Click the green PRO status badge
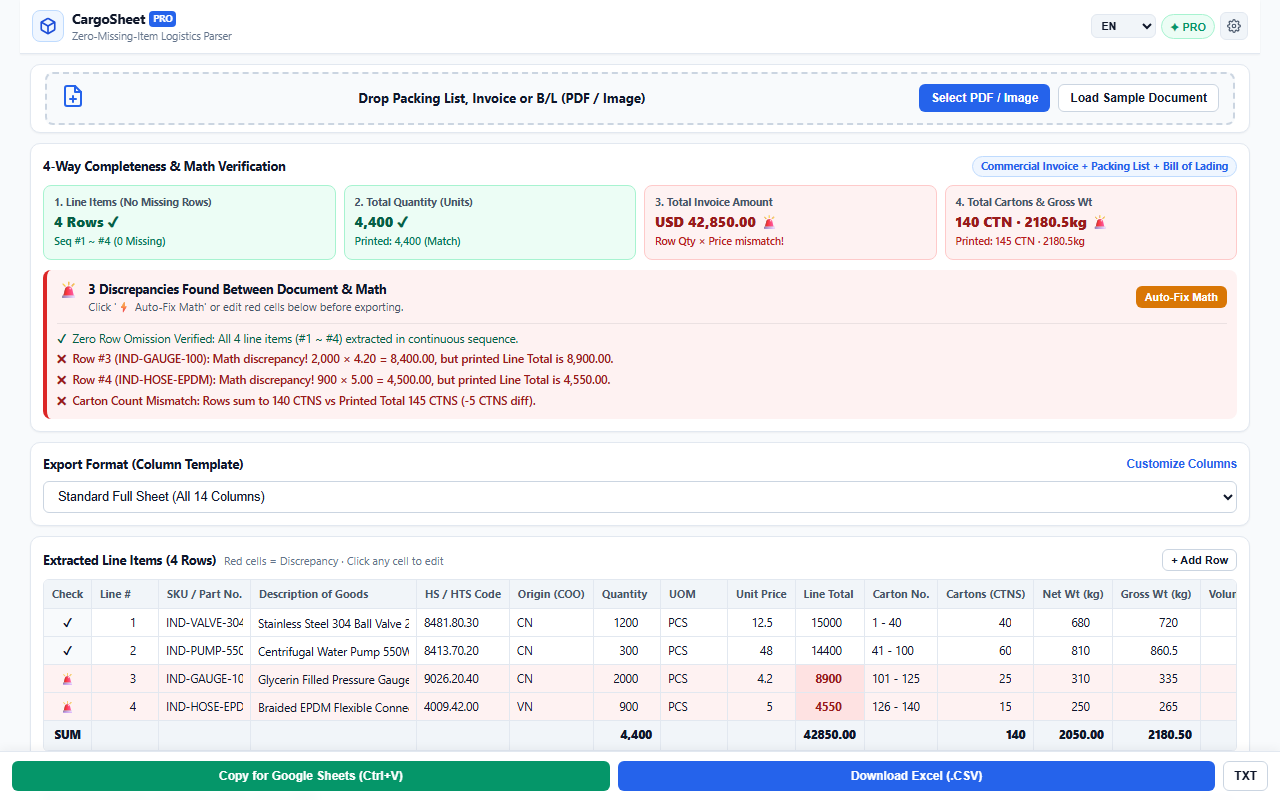Screen dimensions: 1280x800 pyautogui.click(x=1188, y=27)
